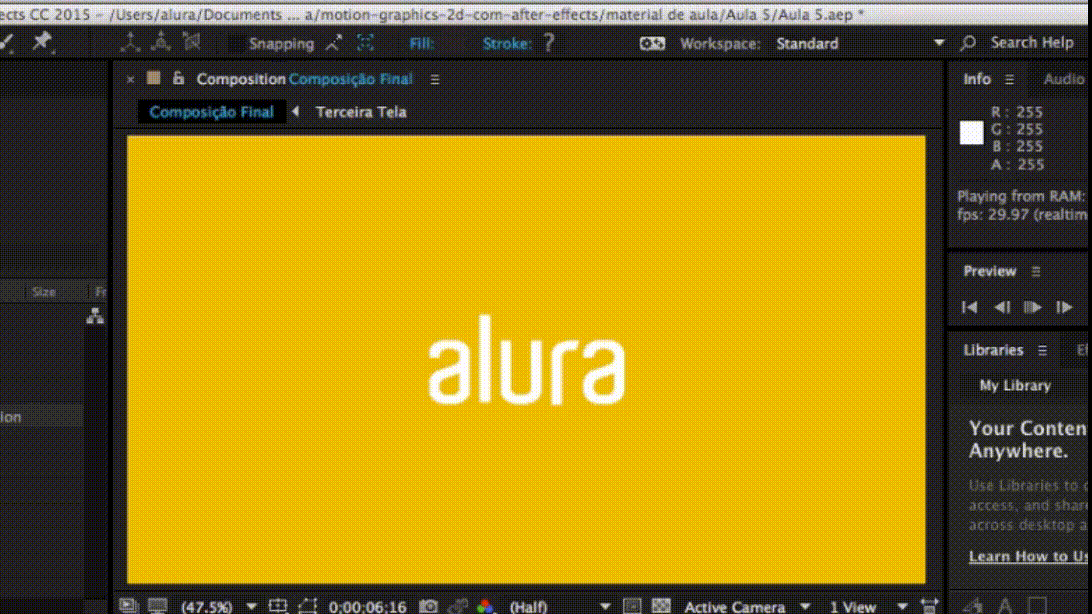Image resolution: width=1092 pixels, height=614 pixels.
Task: Toggle the transparency grid button
Action: (x=660, y=606)
